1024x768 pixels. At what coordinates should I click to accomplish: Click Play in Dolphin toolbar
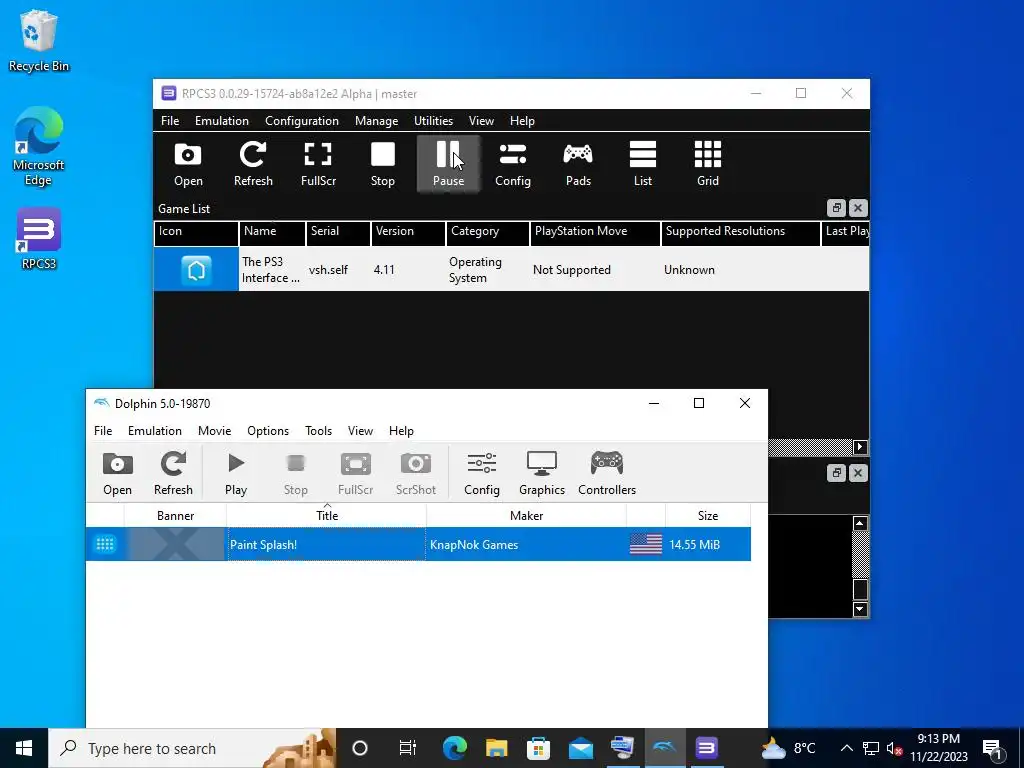[x=236, y=473]
